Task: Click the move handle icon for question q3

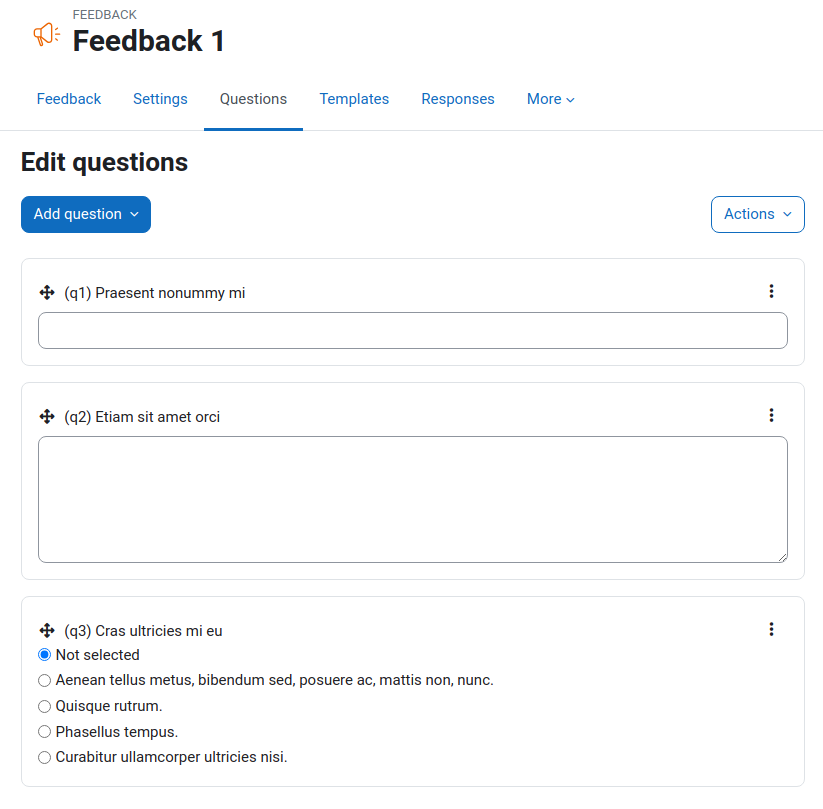Action: [47, 631]
